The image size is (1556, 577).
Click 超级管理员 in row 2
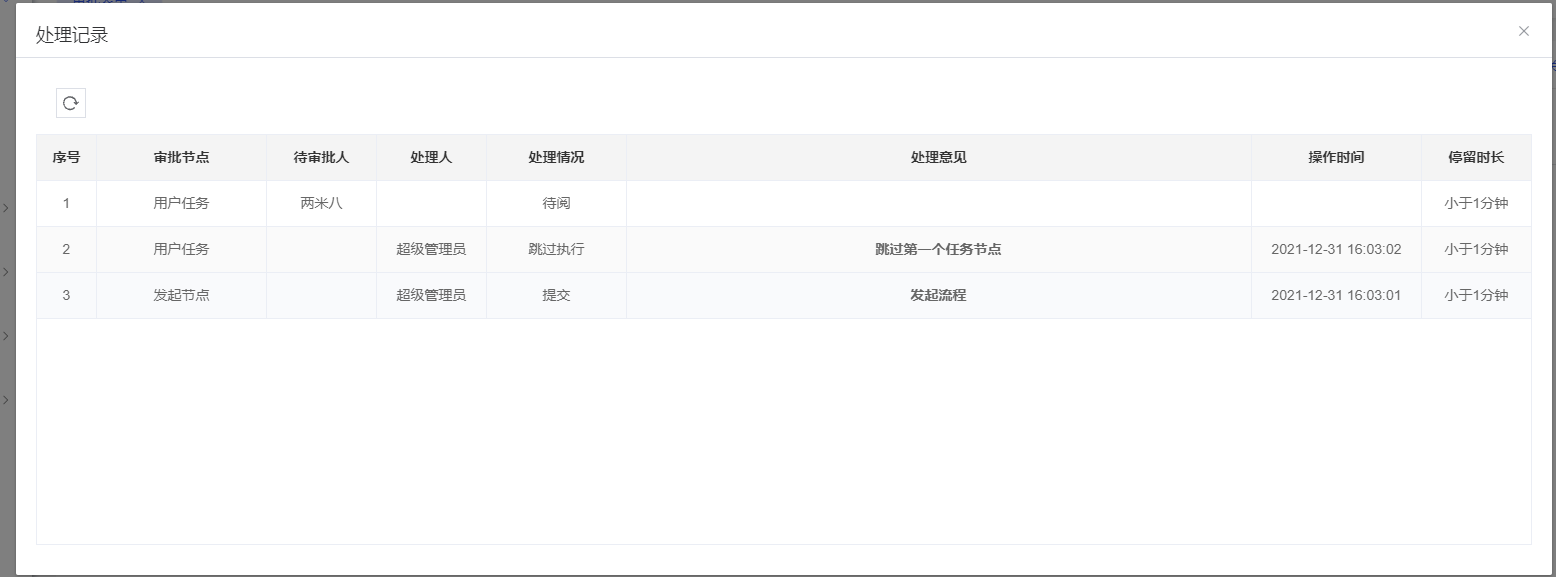click(432, 250)
